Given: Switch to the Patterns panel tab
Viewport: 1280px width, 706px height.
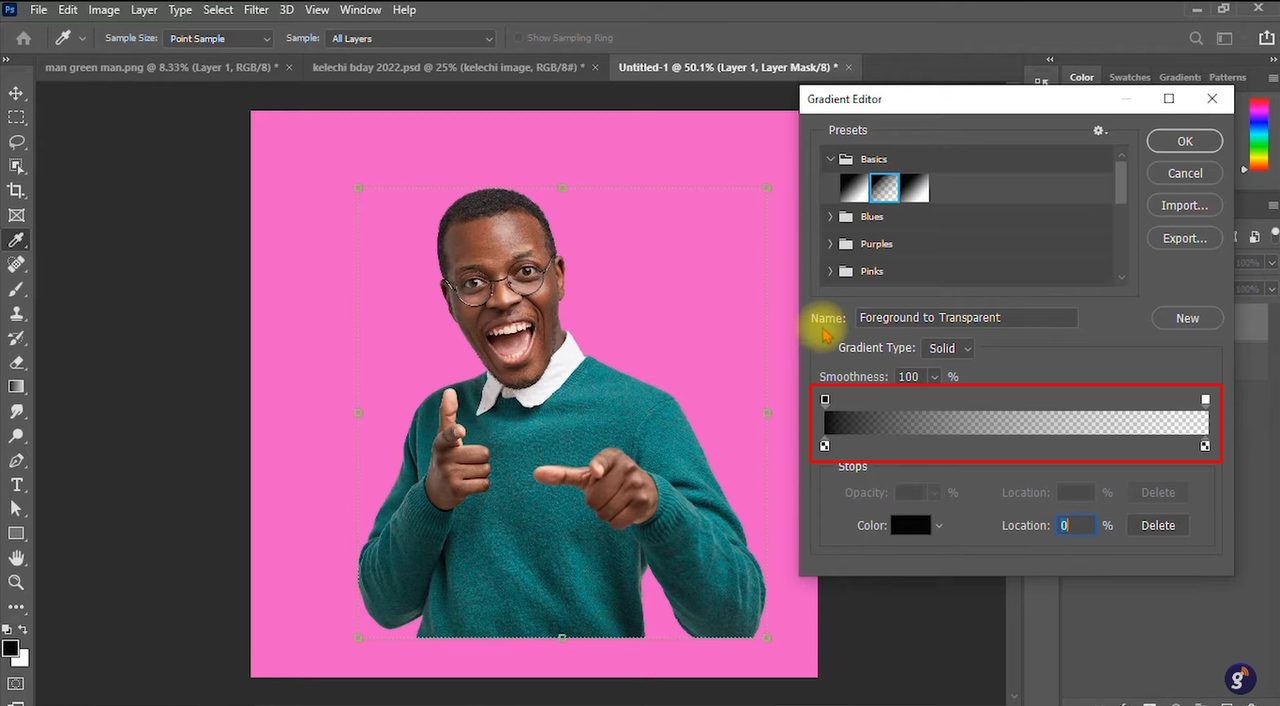Looking at the screenshot, I should coord(1227,77).
